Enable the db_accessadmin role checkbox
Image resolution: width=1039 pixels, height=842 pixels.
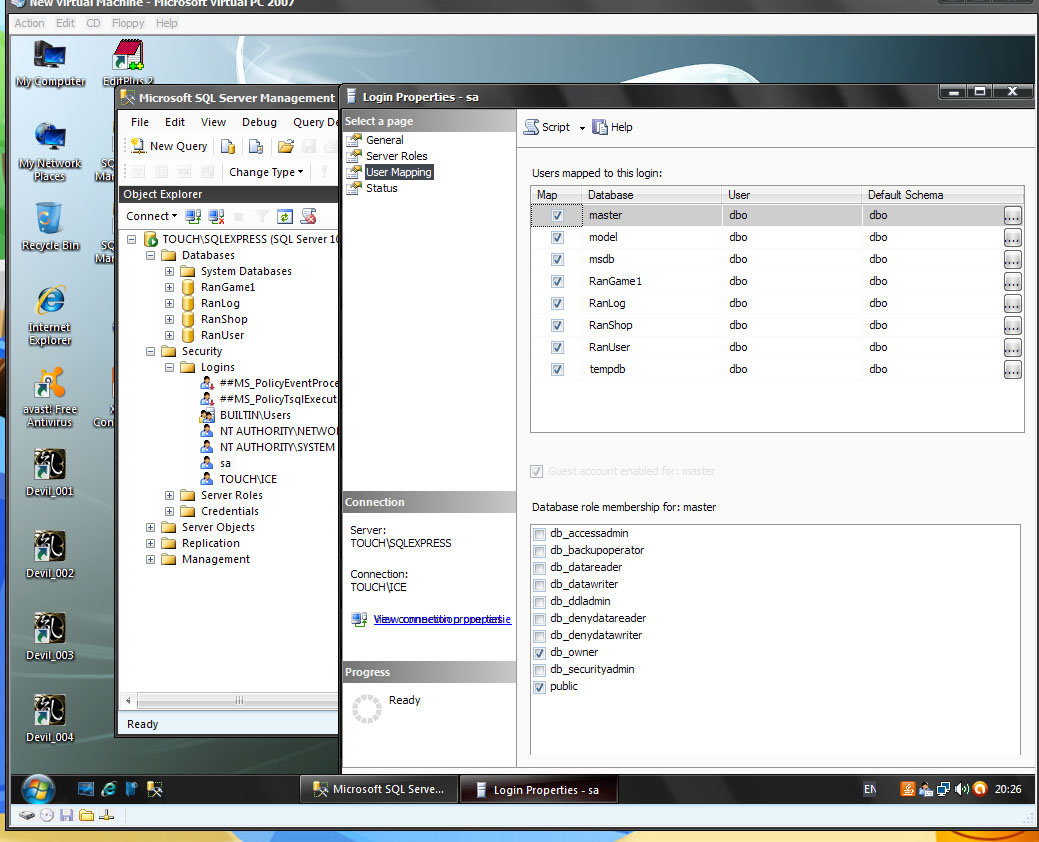point(539,534)
